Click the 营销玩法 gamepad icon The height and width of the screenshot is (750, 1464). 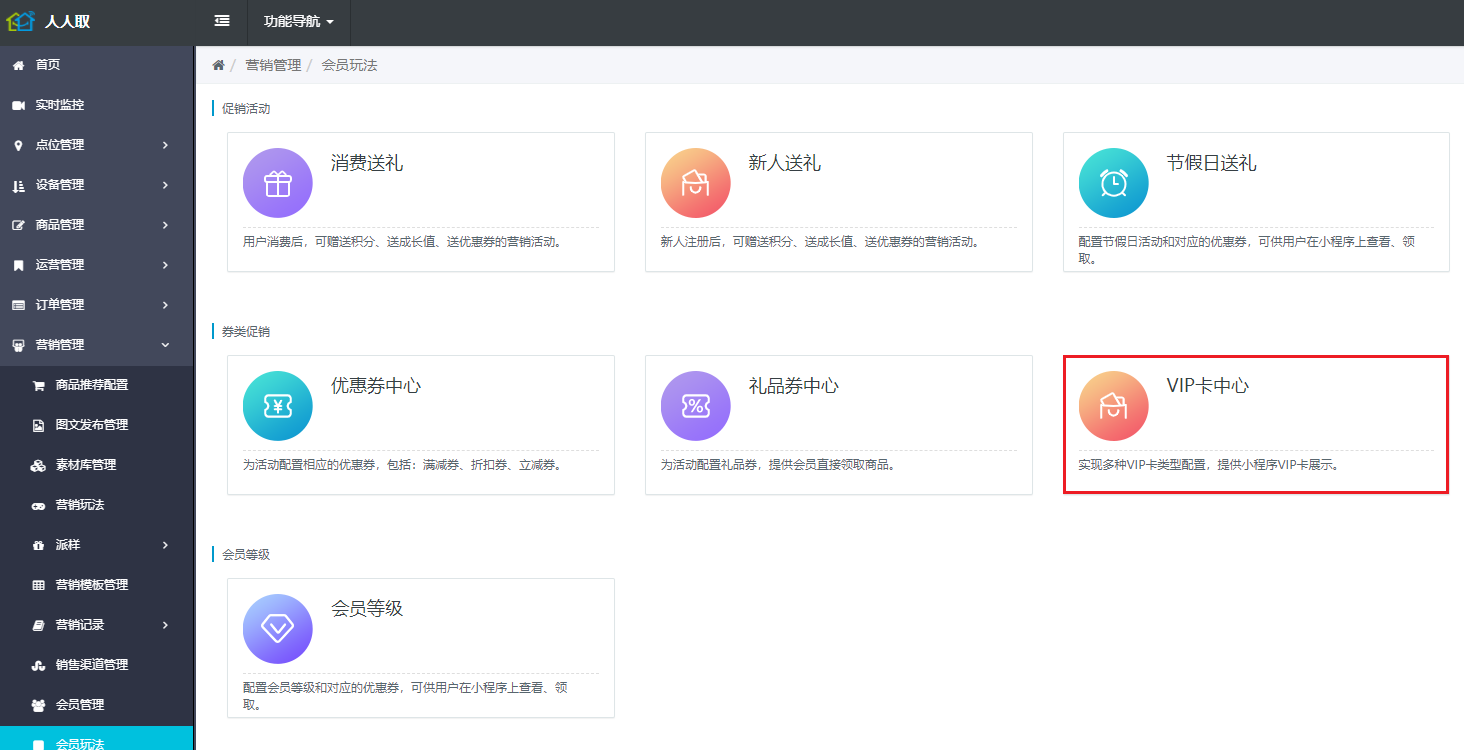[38, 505]
